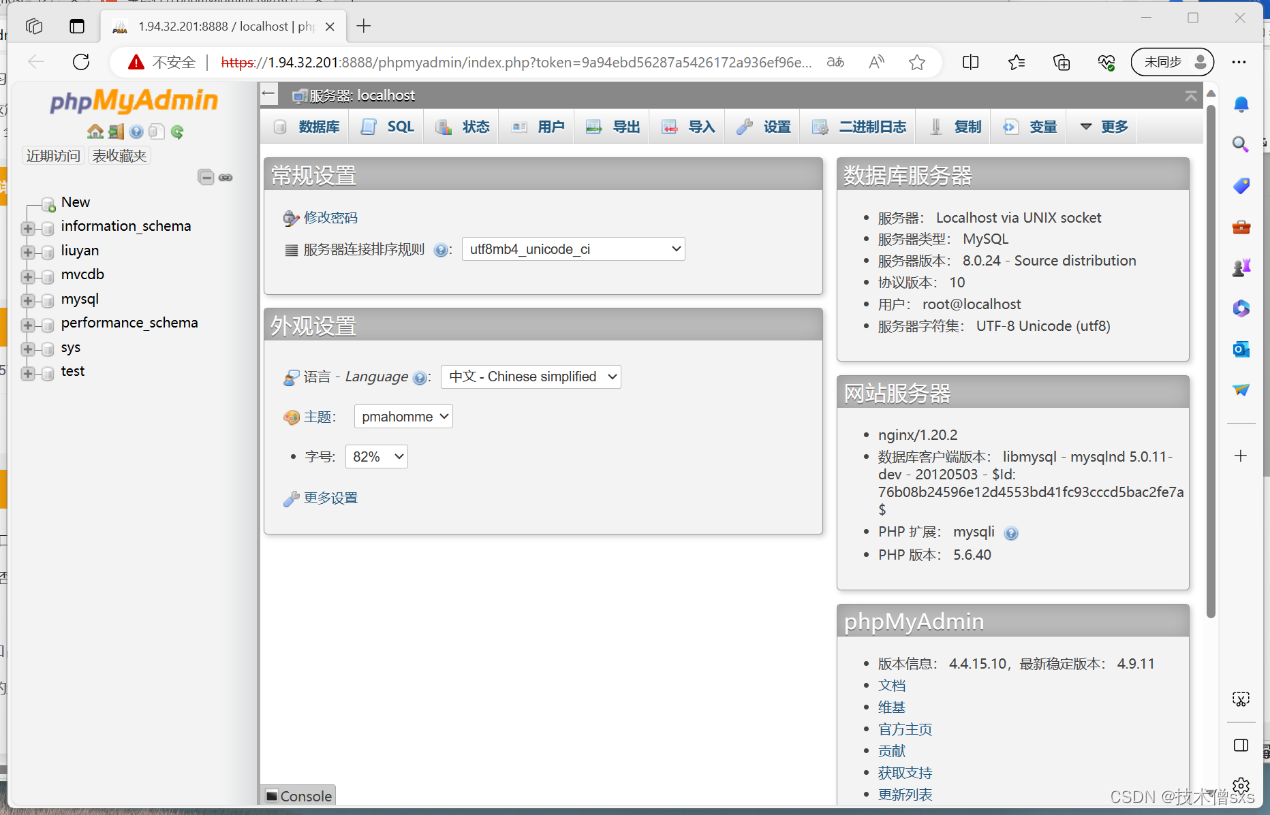The height and width of the screenshot is (815, 1270).
Task: Click the green reload navigation icon
Action: point(177,131)
